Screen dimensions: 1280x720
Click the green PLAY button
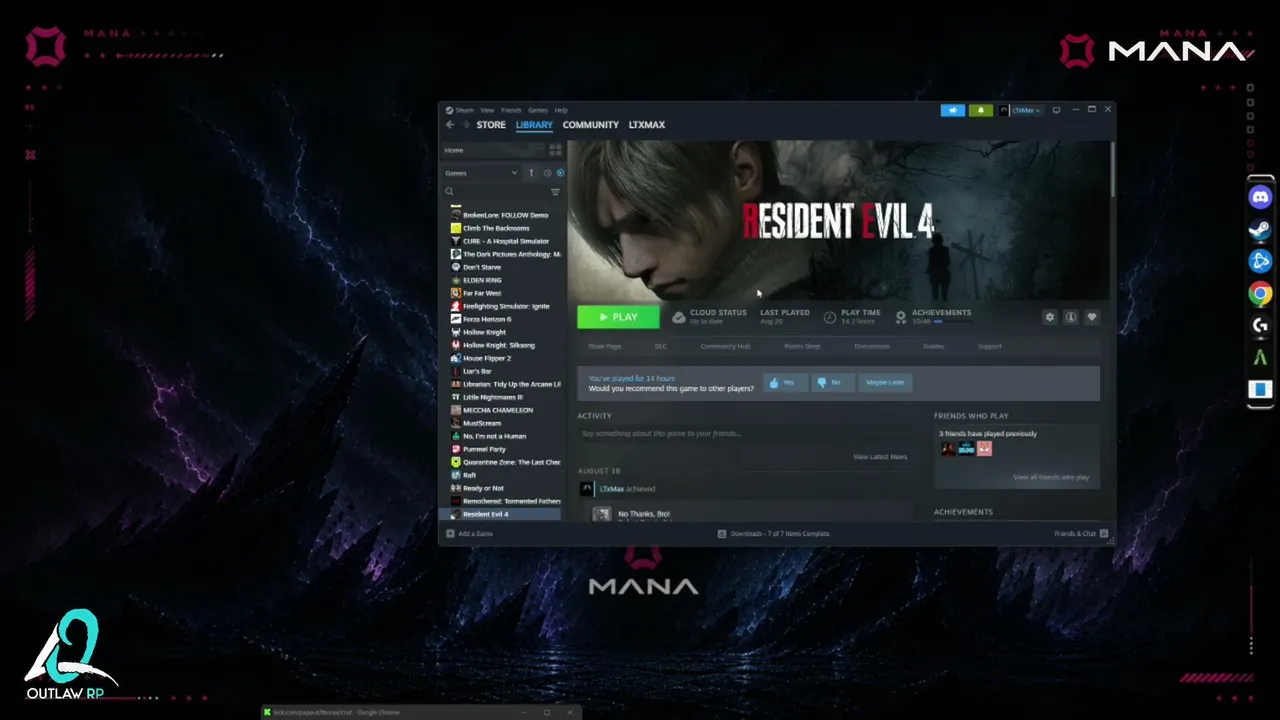pyautogui.click(x=618, y=317)
